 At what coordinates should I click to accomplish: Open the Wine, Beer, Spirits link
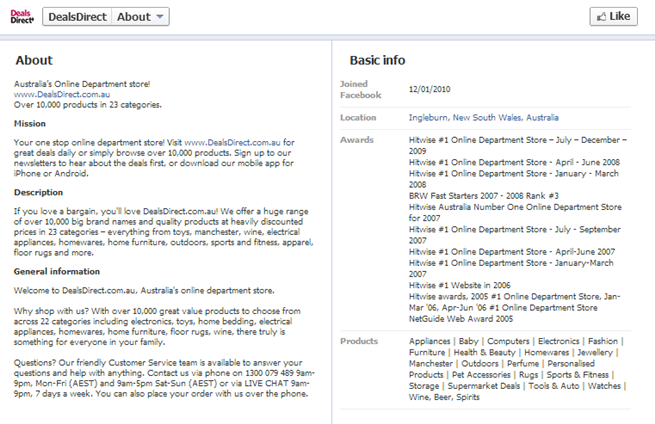point(444,398)
